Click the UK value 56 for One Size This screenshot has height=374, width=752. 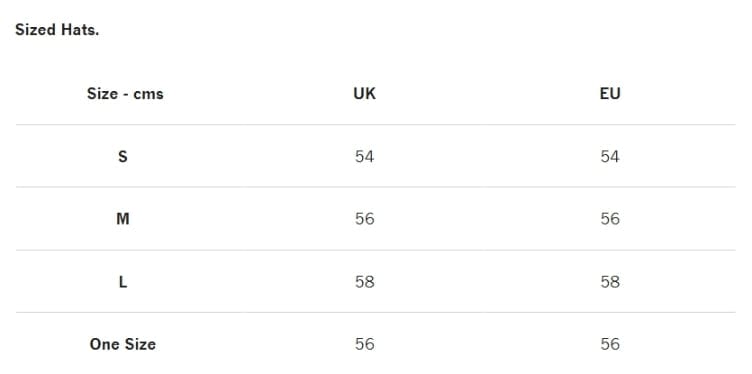tap(364, 344)
